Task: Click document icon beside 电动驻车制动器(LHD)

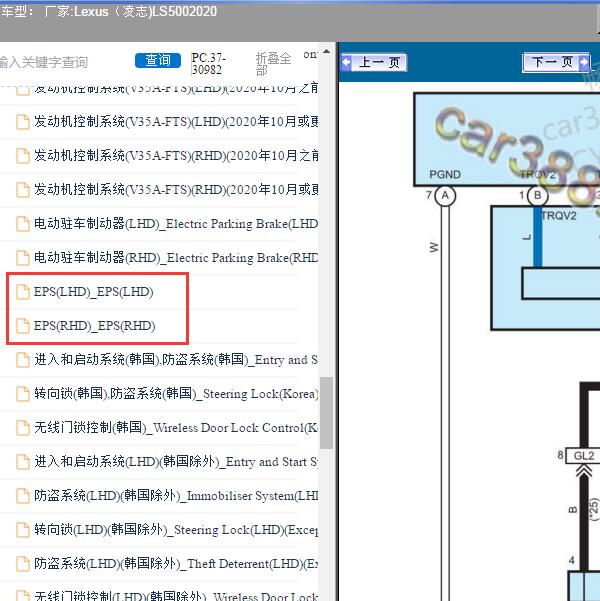Action: point(23,224)
